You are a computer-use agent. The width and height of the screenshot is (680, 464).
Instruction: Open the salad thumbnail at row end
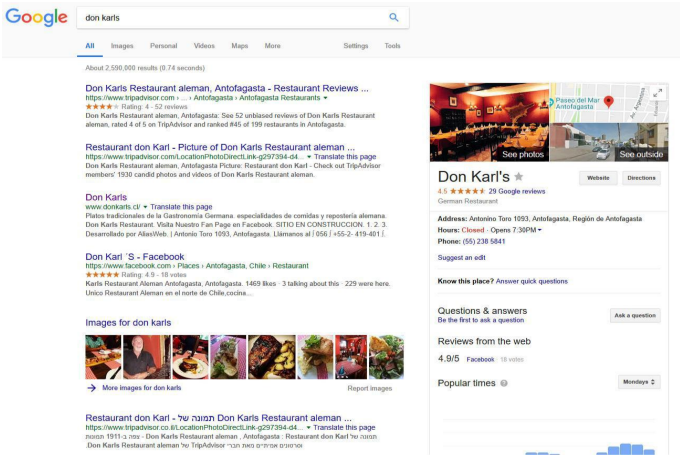[x=386, y=357]
